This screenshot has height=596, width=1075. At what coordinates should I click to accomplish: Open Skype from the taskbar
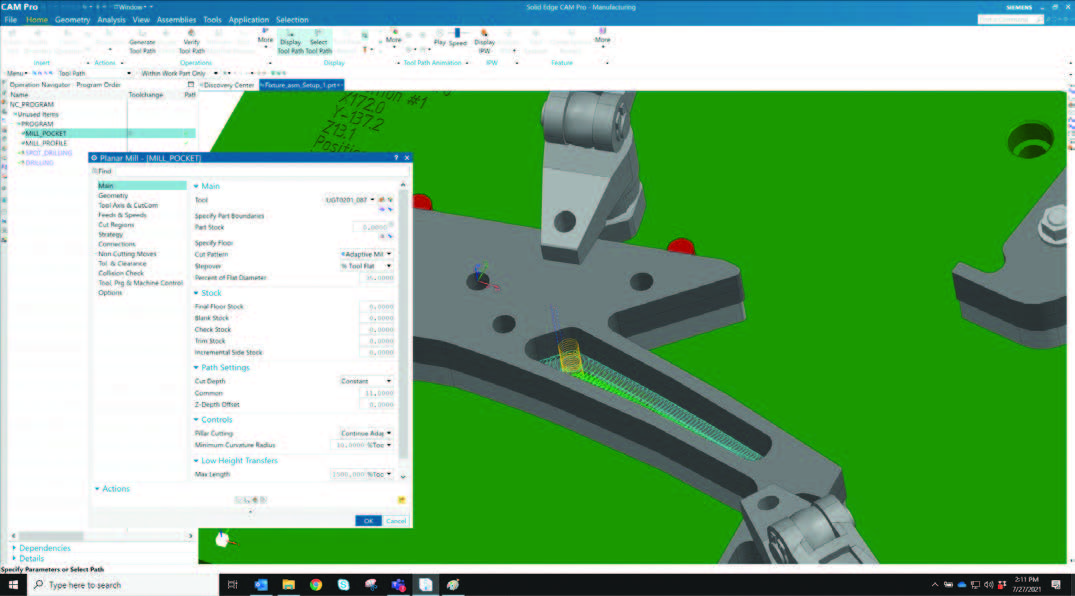tap(343, 585)
